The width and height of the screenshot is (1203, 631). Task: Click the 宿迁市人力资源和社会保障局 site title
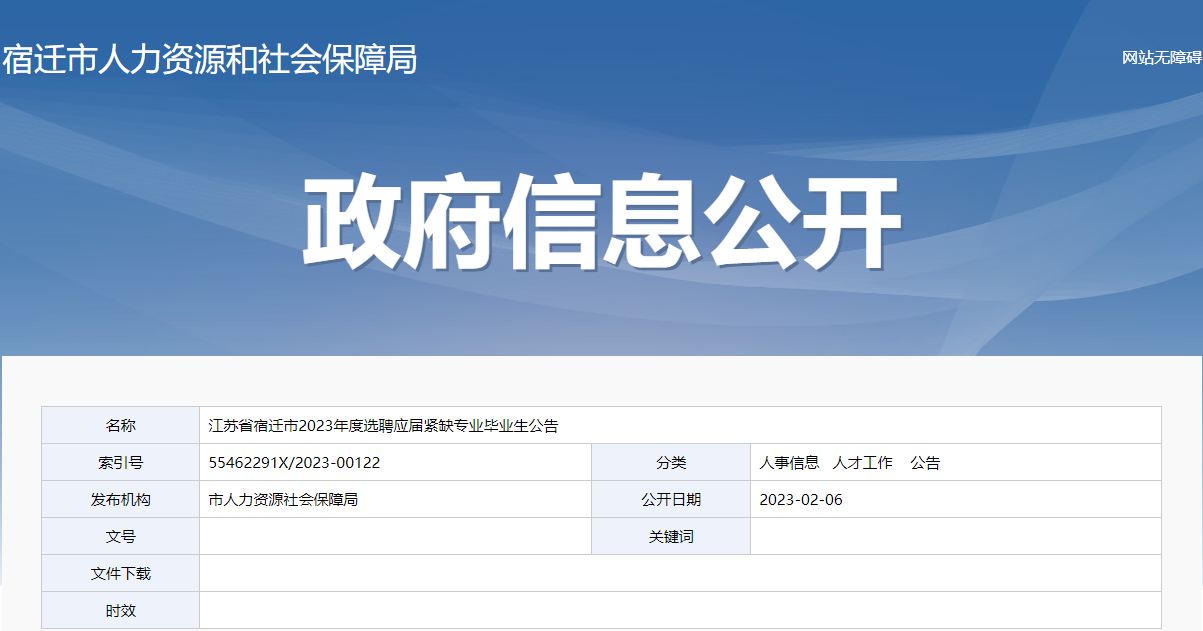tap(209, 60)
